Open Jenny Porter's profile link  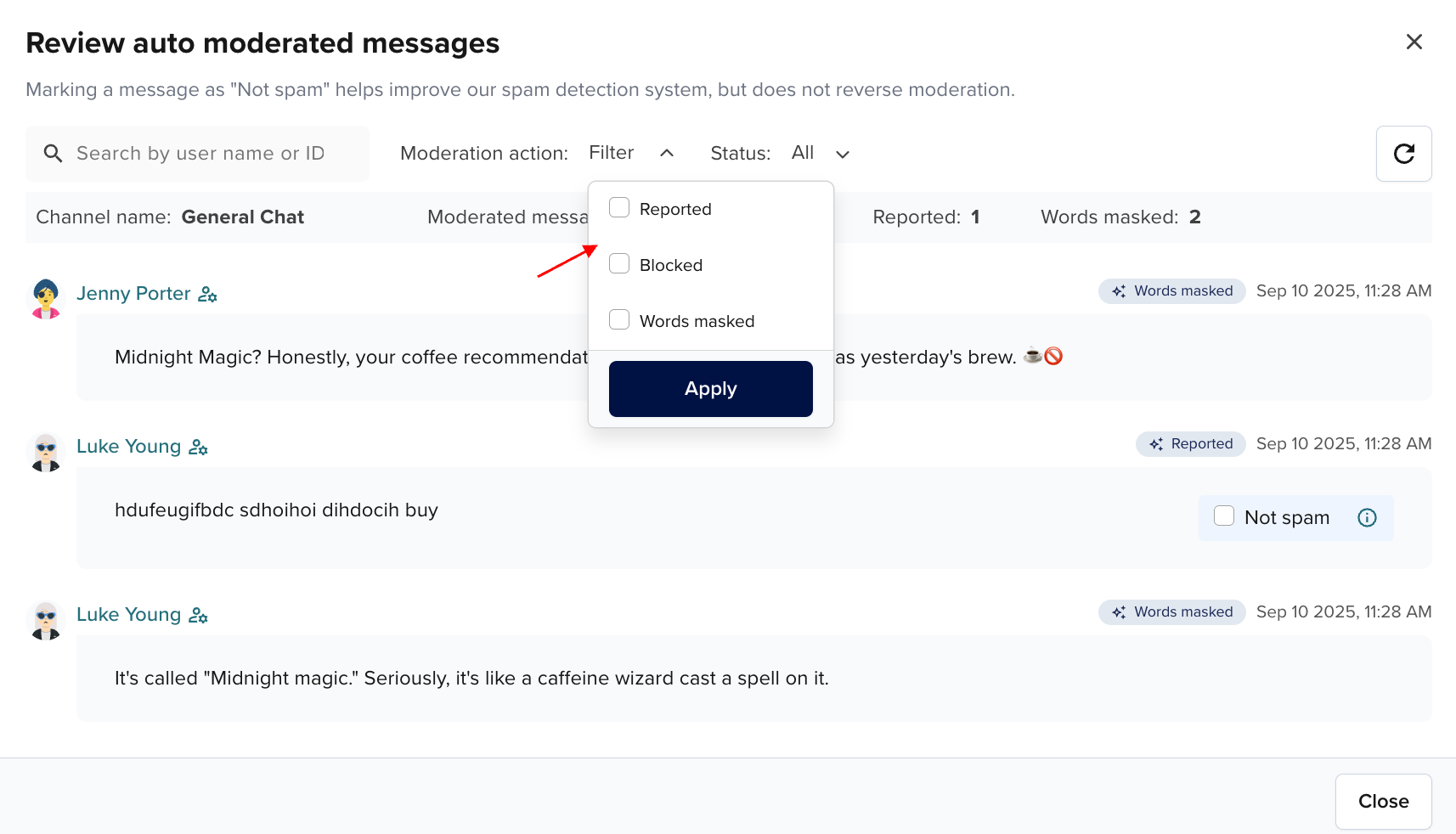[133, 293]
